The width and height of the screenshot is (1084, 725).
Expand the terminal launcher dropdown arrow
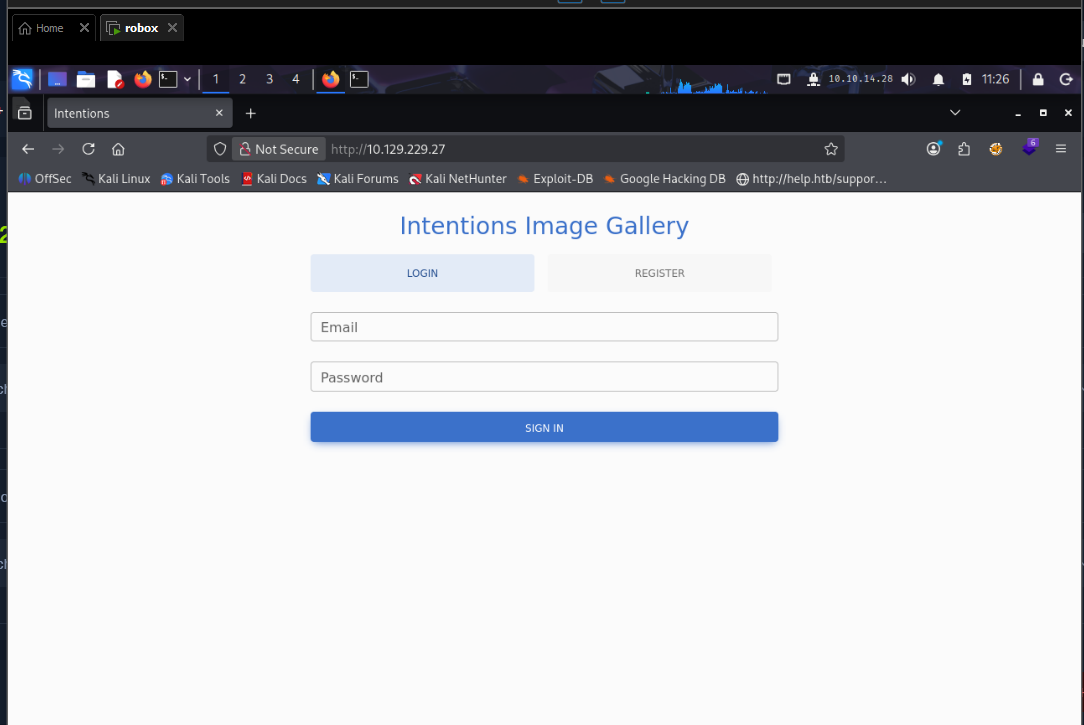point(187,79)
